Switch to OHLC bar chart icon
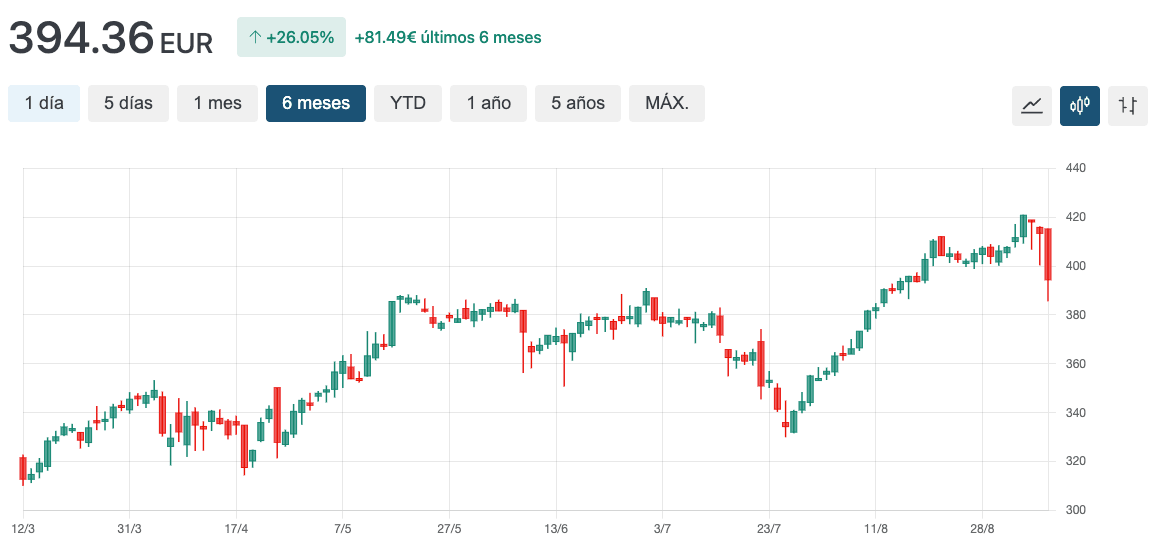Image resolution: width=1154 pixels, height=542 pixels. click(1128, 105)
